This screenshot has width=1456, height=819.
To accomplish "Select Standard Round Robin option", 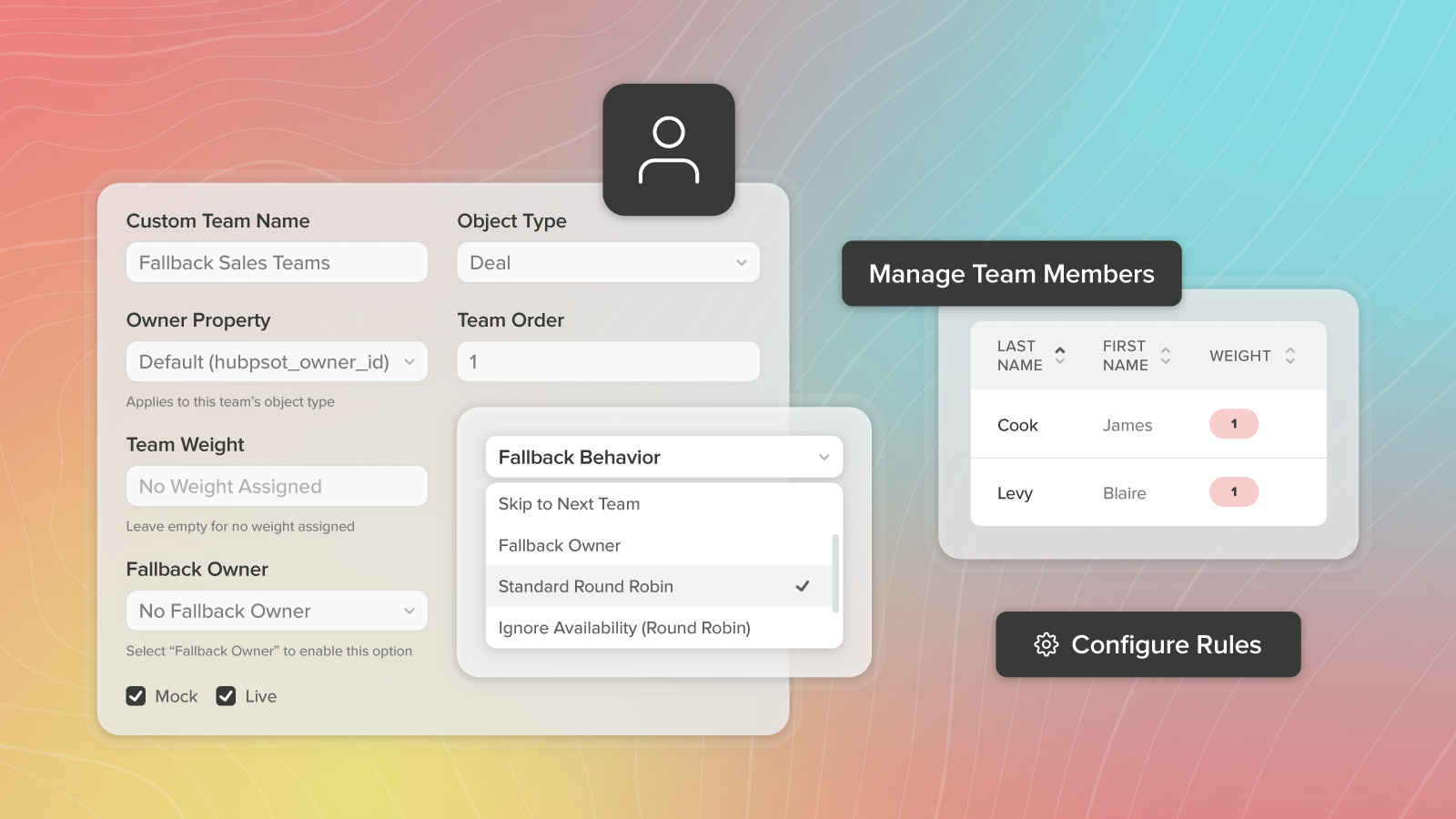I will pyautogui.click(x=659, y=587).
